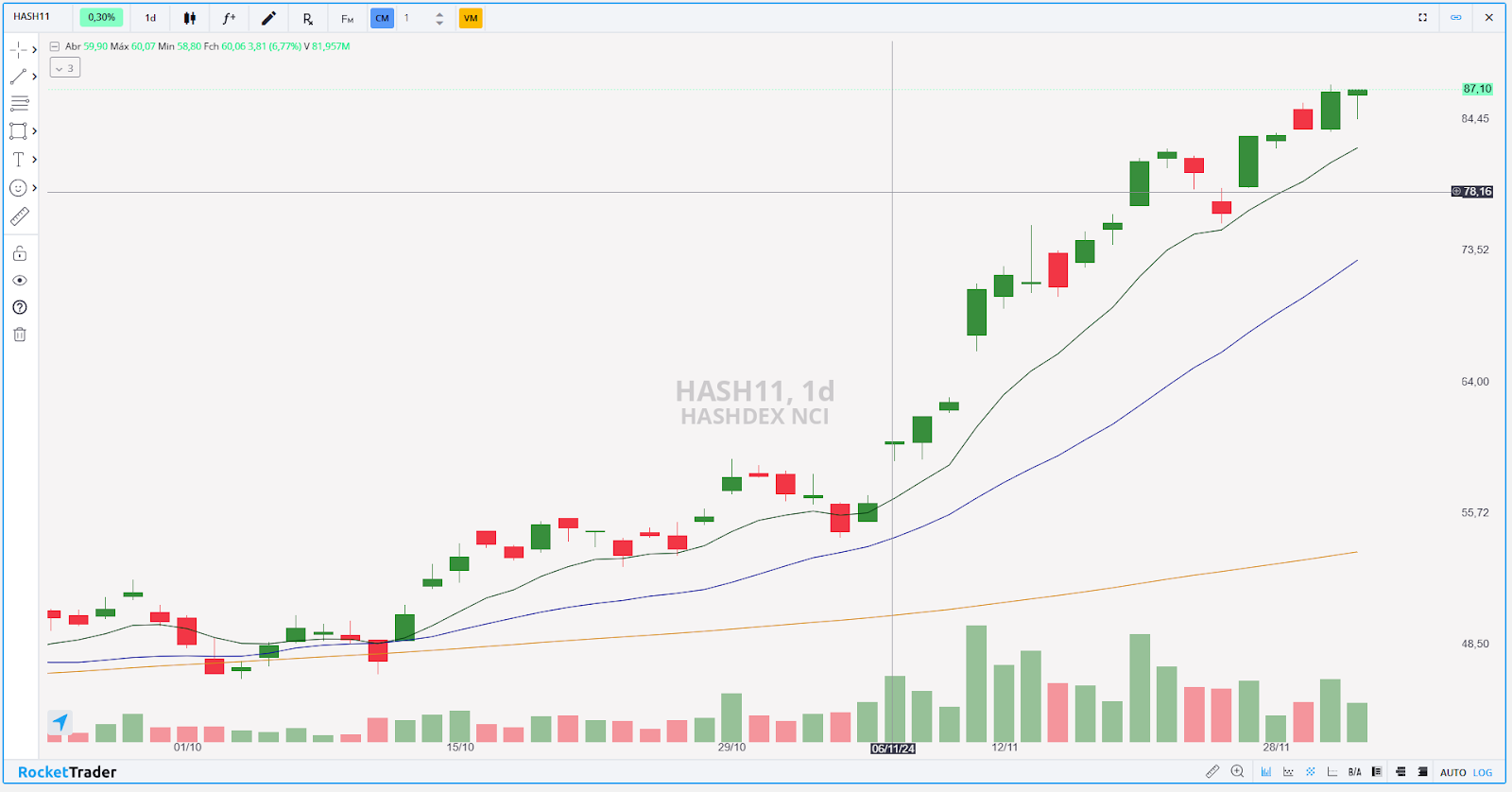
Task: Close the chart panel with X
Action: tap(1488, 17)
